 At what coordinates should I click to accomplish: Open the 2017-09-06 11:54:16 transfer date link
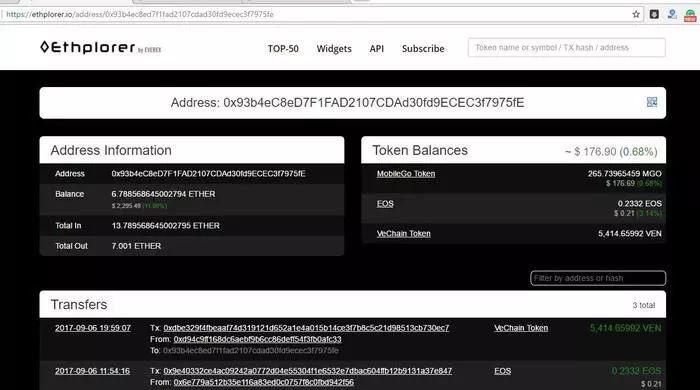pos(92,371)
